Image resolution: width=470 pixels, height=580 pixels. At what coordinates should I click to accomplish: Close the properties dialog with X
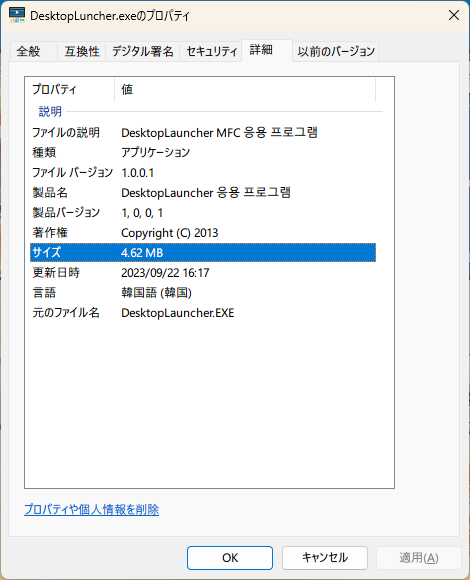(454, 15)
